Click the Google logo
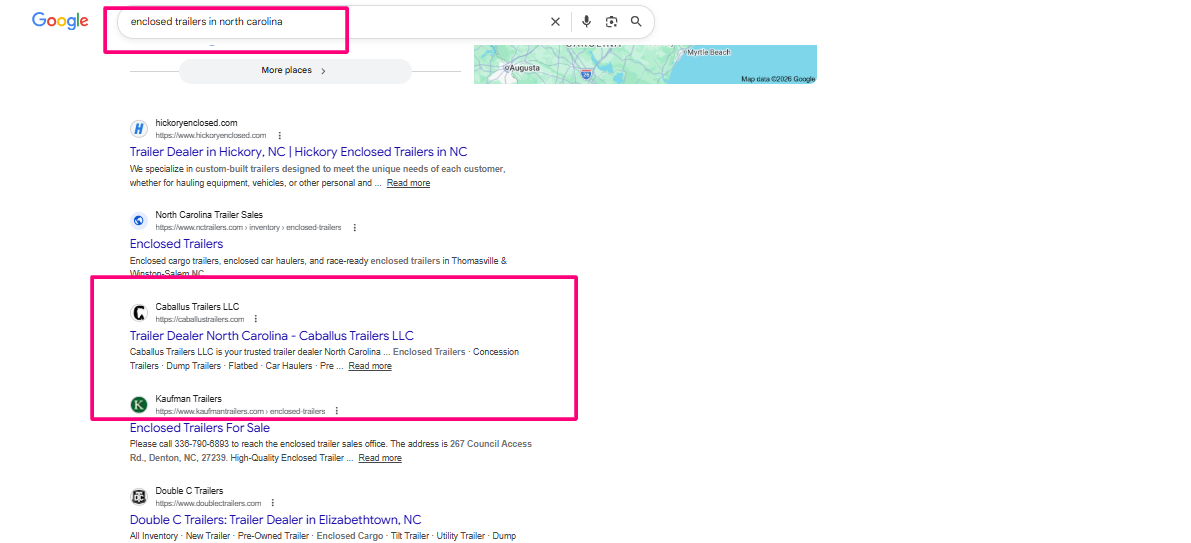Image resolution: width=1191 pixels, height=543 pixels. [x=60, y=21]
